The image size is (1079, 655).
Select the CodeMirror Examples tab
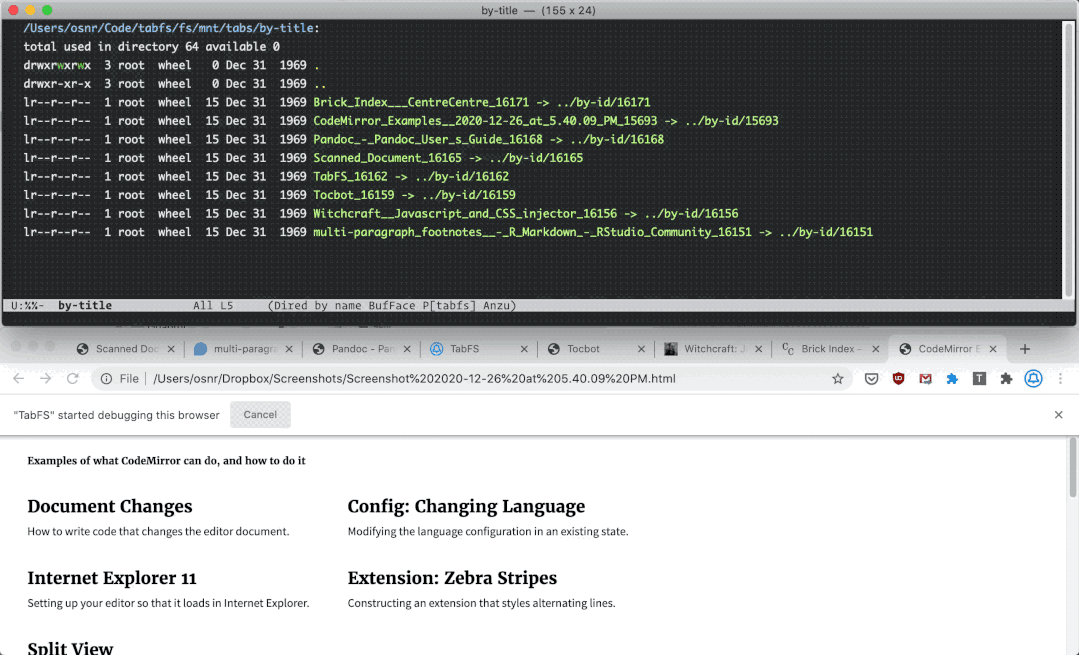pos(947,349)
